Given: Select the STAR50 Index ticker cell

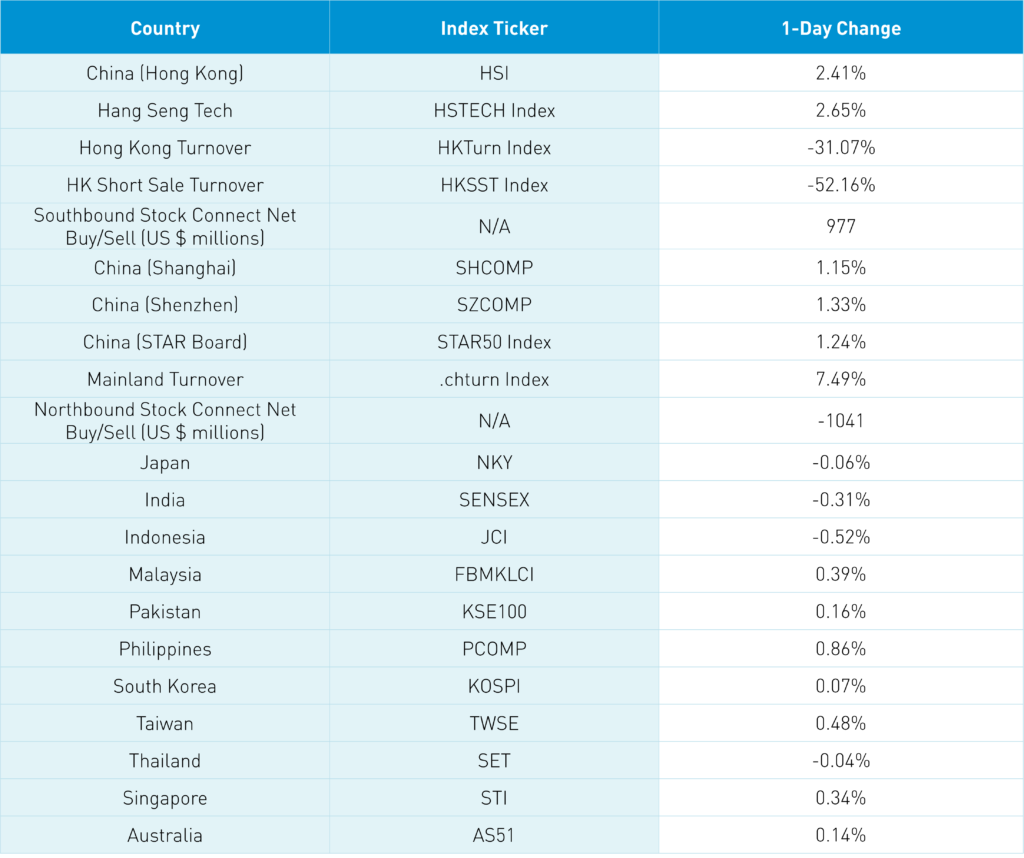Looking at the screenshot, I should (494, 342).
